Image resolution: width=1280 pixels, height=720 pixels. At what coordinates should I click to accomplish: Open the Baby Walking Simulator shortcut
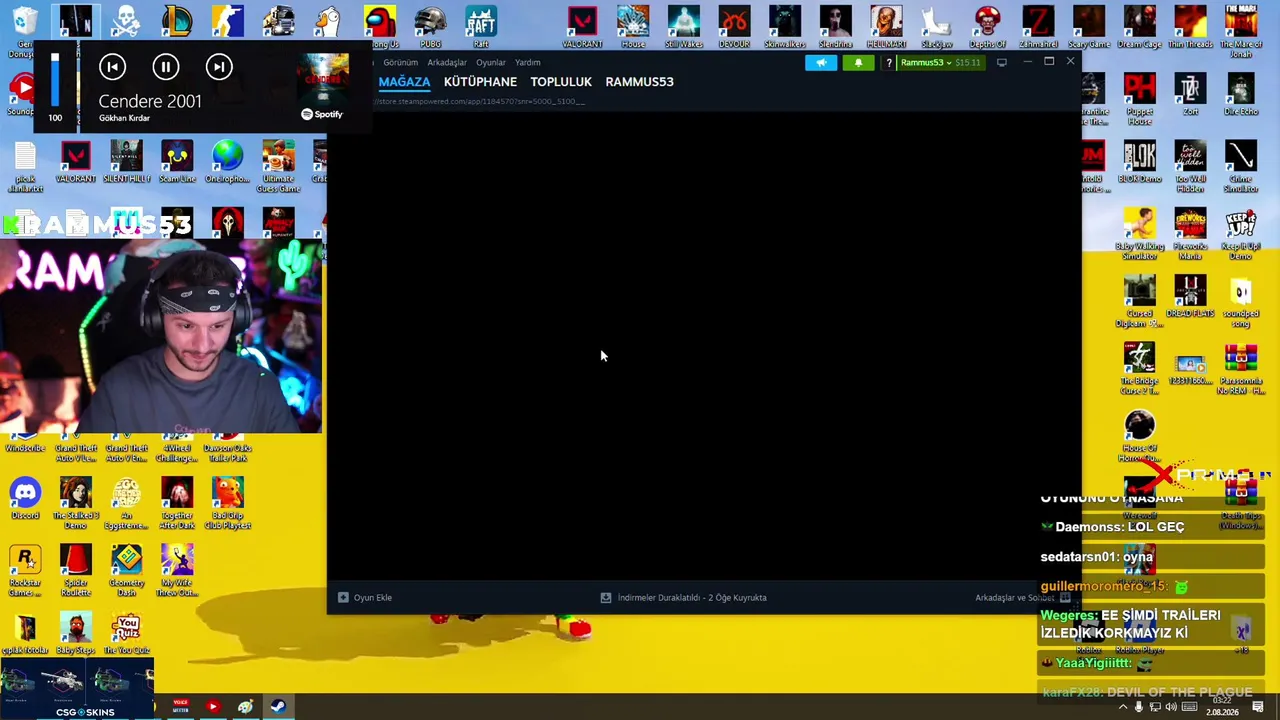[1139, 234]
